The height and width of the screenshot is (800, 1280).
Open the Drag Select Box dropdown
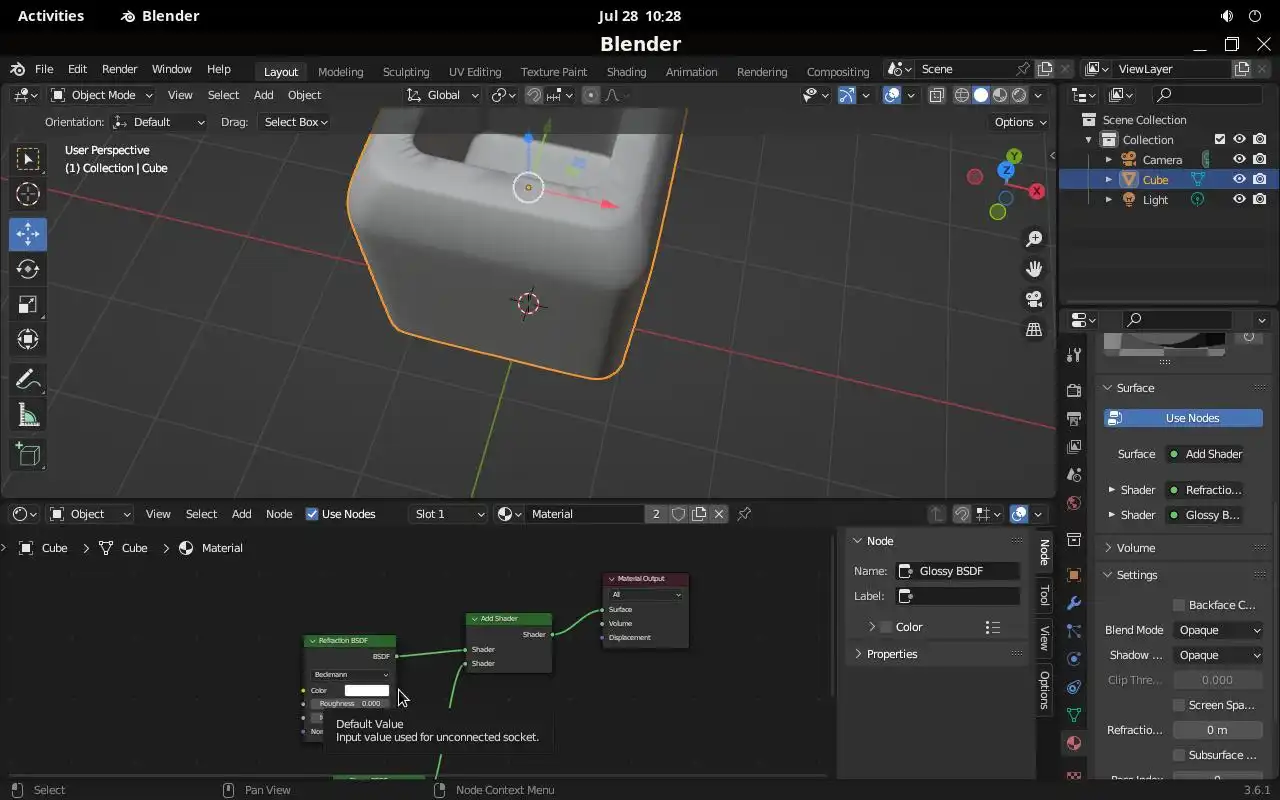click(x=294, y=122)
